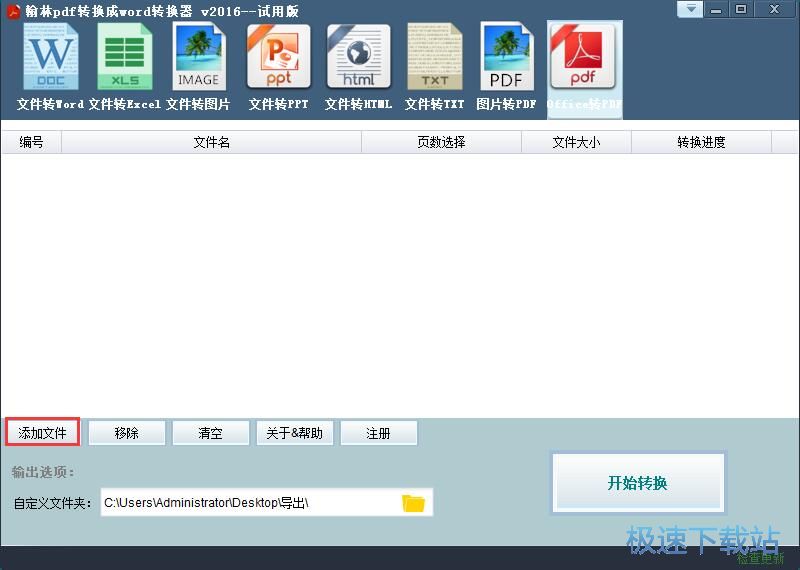This screenshot has width=800, height=570.
Task: Click the application logo in title bar
Action: pos(13,10)
